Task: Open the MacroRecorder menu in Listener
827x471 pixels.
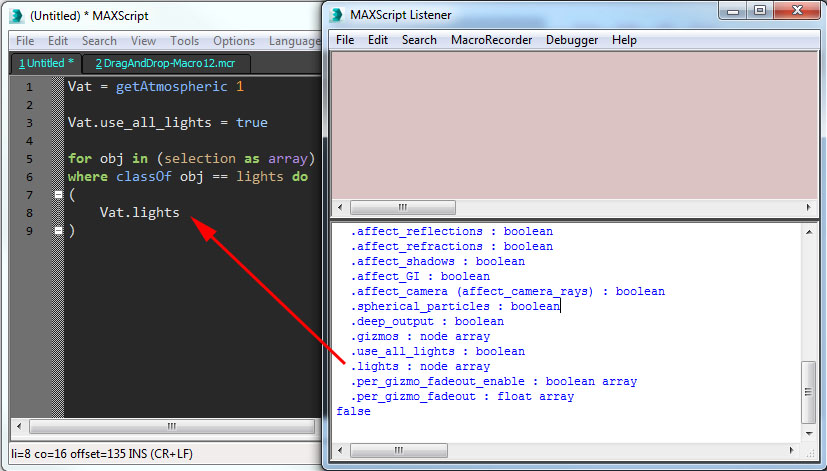Action: [491, 40]
